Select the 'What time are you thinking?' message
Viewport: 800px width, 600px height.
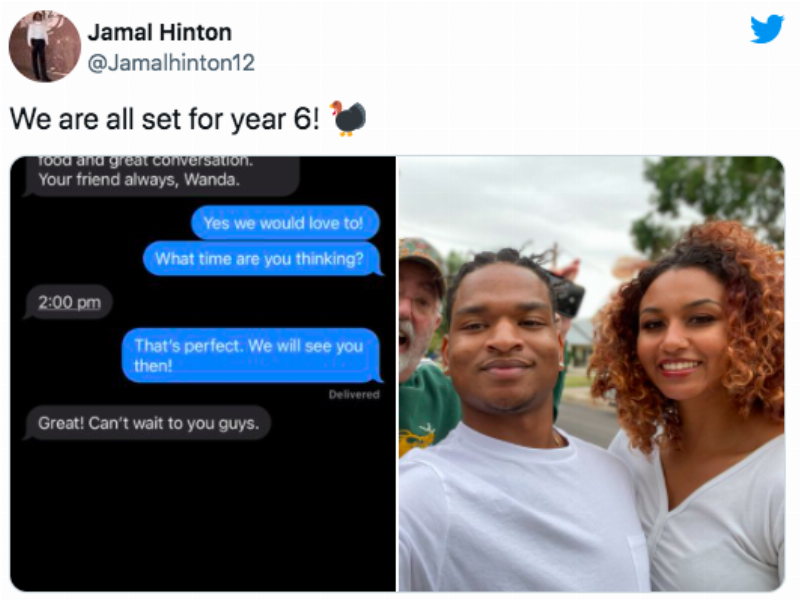point(262,259)
